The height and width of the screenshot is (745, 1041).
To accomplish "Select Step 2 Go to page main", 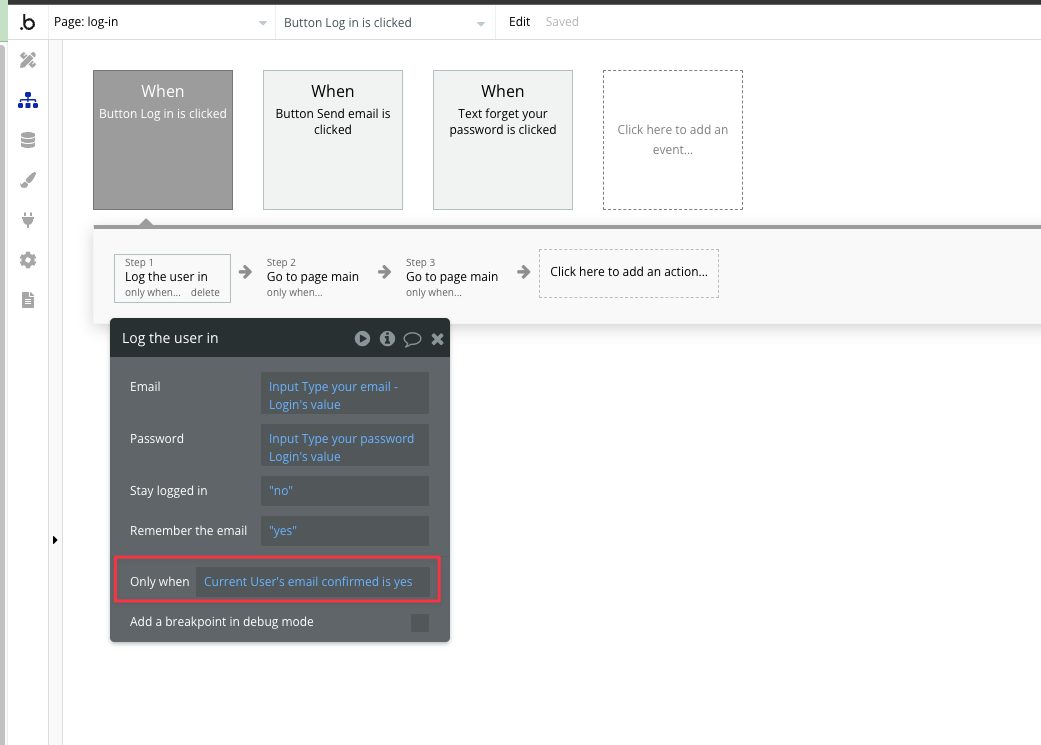I will tap(313, 277).
